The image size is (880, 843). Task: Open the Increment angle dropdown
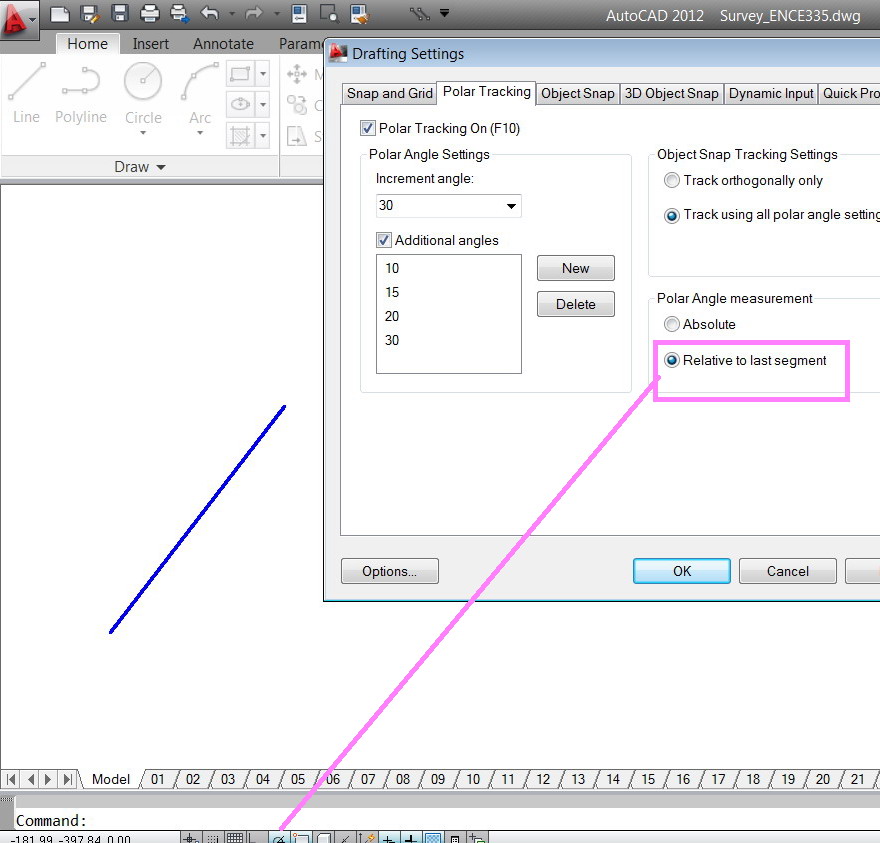pos(512,206)
